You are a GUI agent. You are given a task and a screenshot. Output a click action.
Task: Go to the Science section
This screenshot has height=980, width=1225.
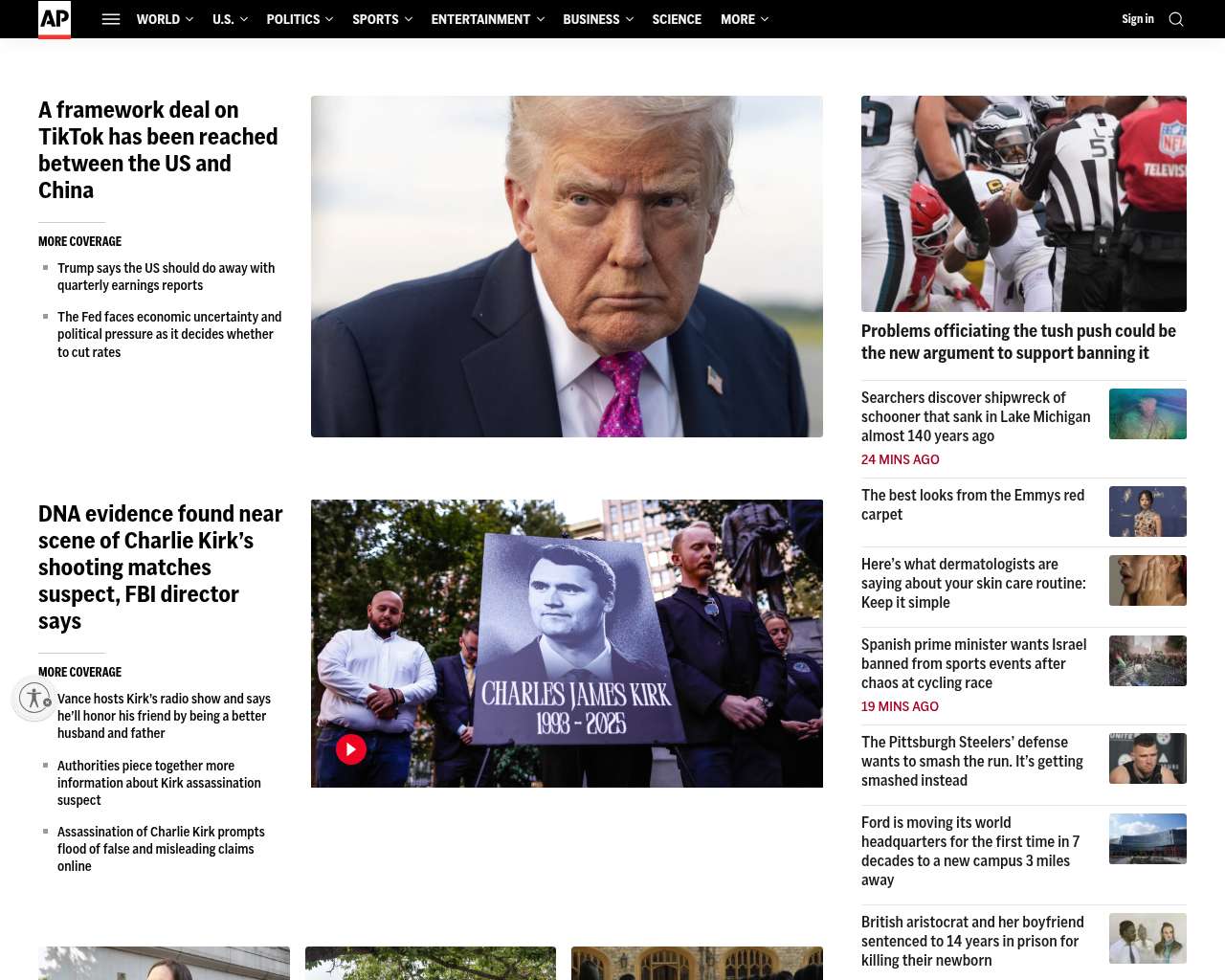677,19
